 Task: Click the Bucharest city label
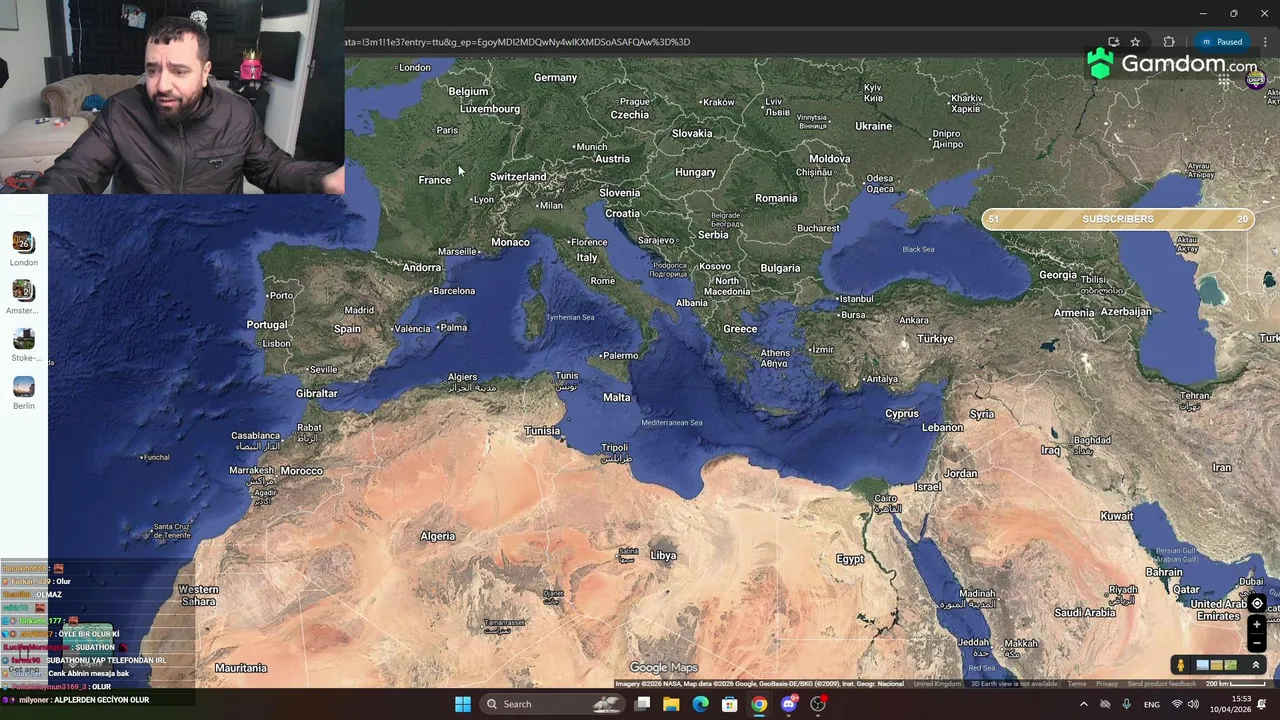tap(819, 228)
